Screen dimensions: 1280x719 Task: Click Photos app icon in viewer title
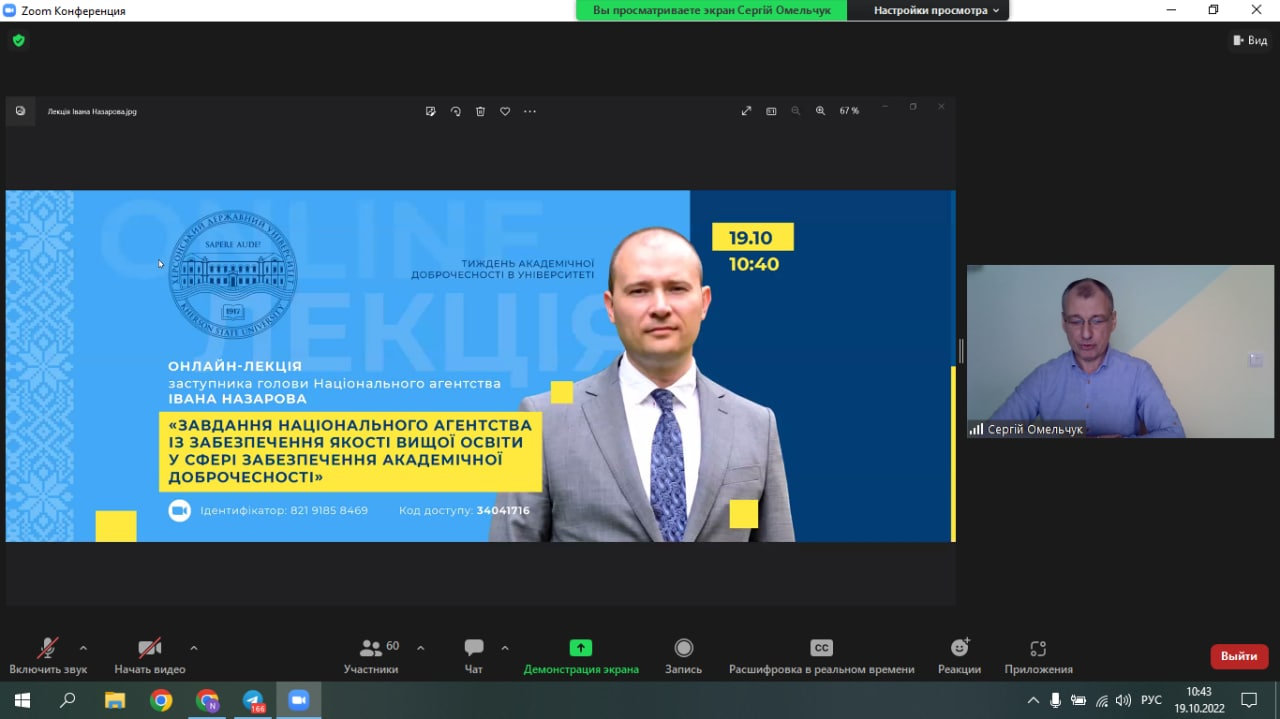(20, 111)
